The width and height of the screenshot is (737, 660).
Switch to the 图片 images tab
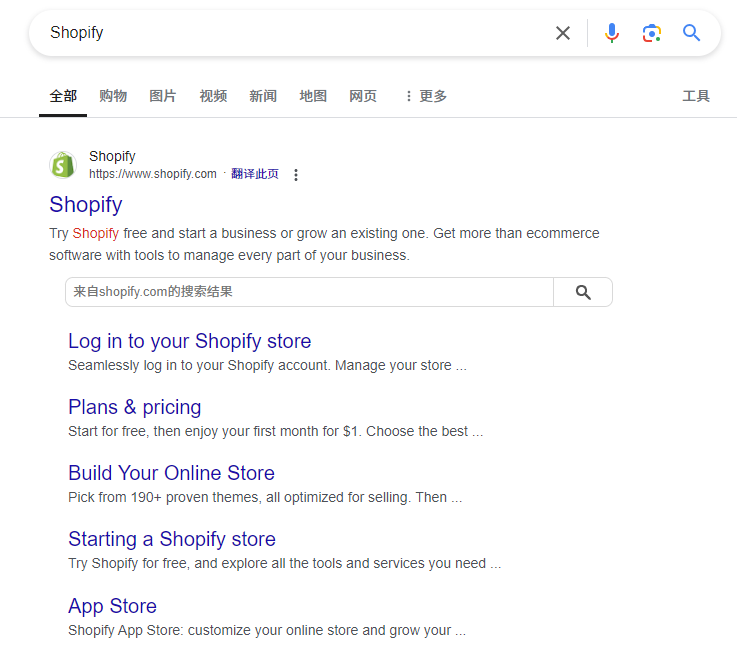(x=163, y=96)
